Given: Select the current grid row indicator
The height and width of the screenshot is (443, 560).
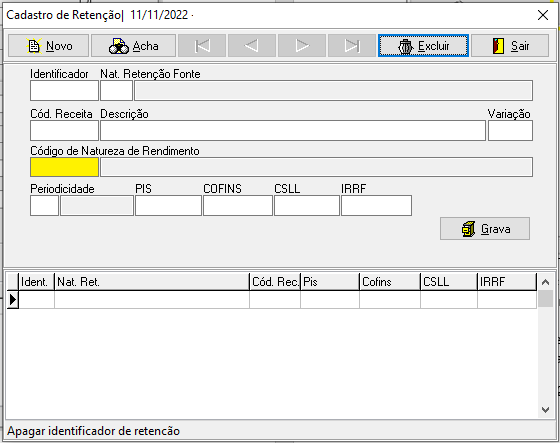Looking at the screenshot, I should click(13, 300).
